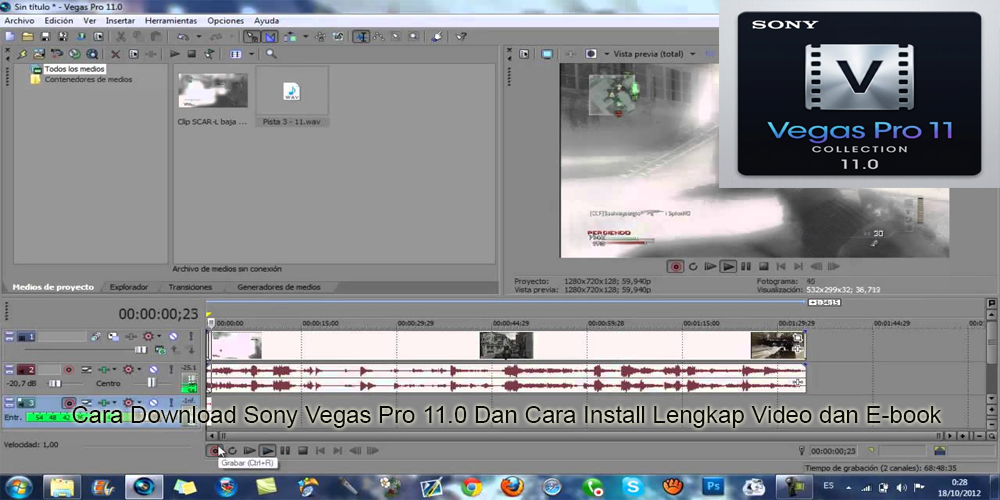Open Automation Settings on audio track 2
Image resolution: width=1000 pixels, height=500 pixels.
coord(127,369)
